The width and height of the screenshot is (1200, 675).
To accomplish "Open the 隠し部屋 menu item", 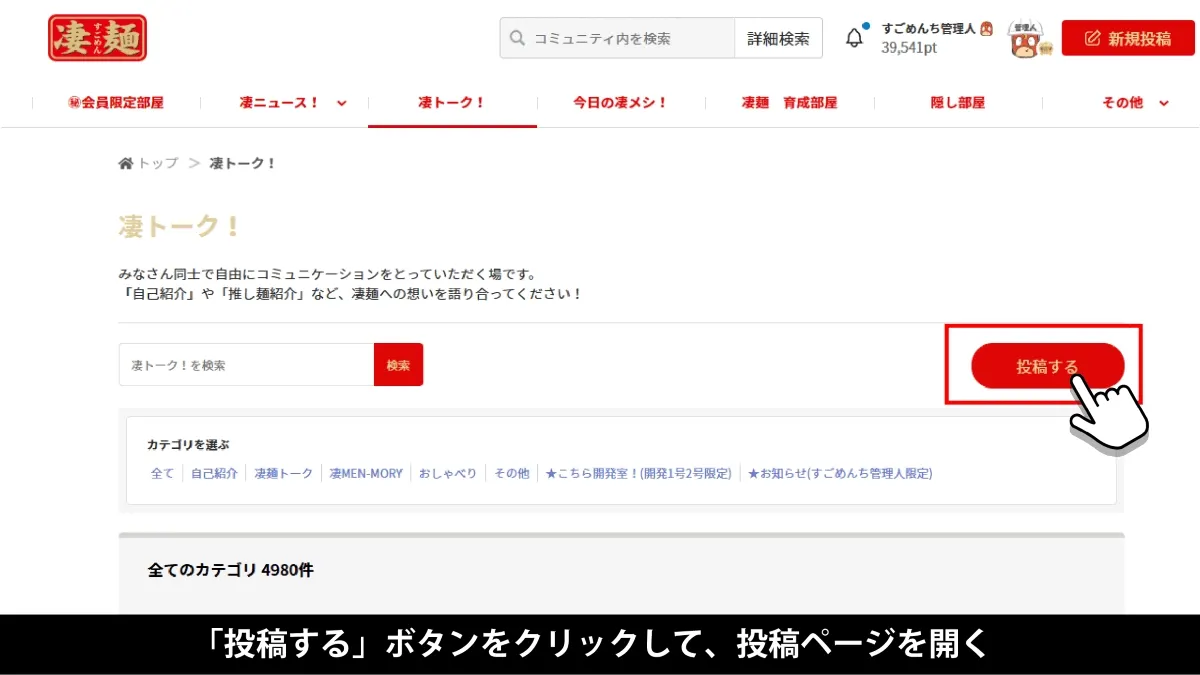I will click(957, 102).
